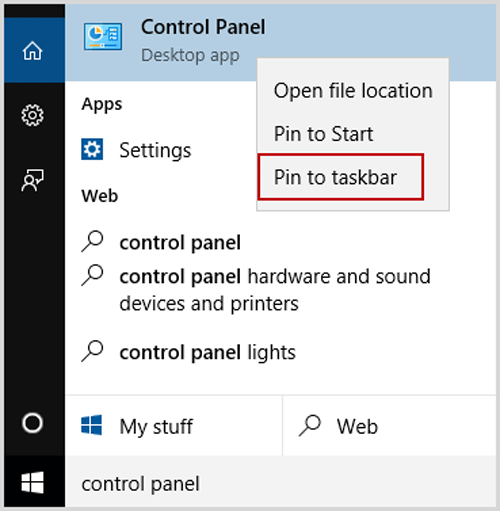500x511 pixels.
Task: Click the My stuff search filter button
Action: click(x=174, y=425)
